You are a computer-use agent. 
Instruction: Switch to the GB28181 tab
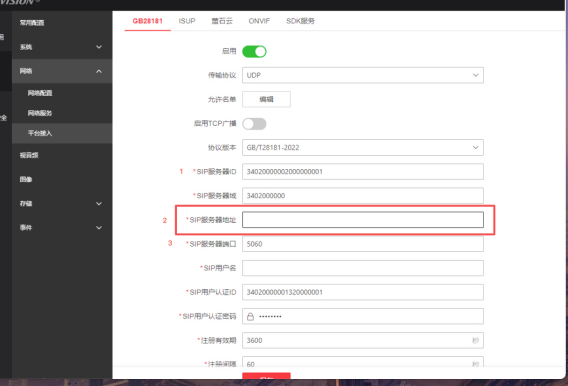click(147, 21)
